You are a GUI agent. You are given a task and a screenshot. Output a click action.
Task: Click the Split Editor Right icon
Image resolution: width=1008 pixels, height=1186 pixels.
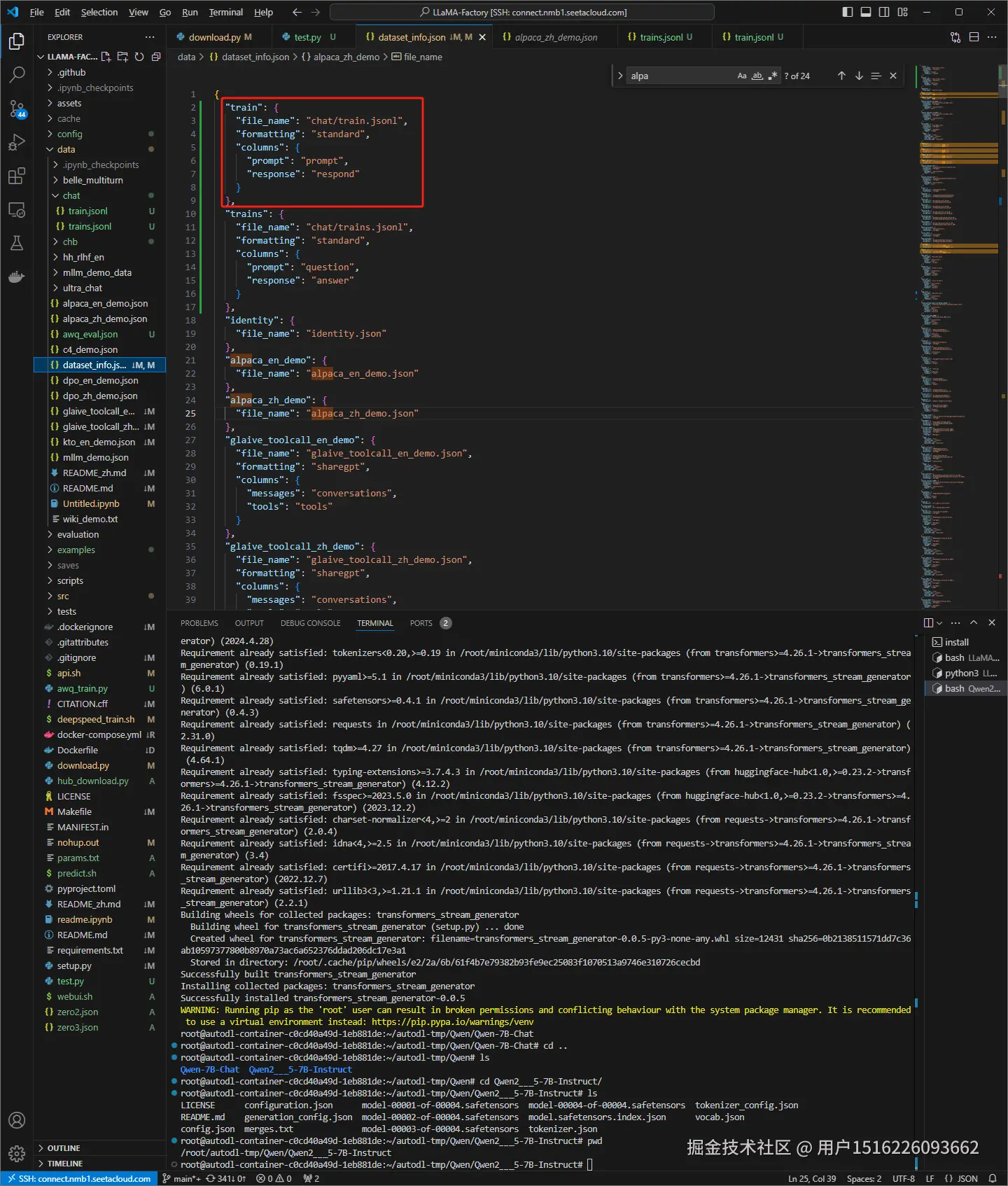click(974, 37)
